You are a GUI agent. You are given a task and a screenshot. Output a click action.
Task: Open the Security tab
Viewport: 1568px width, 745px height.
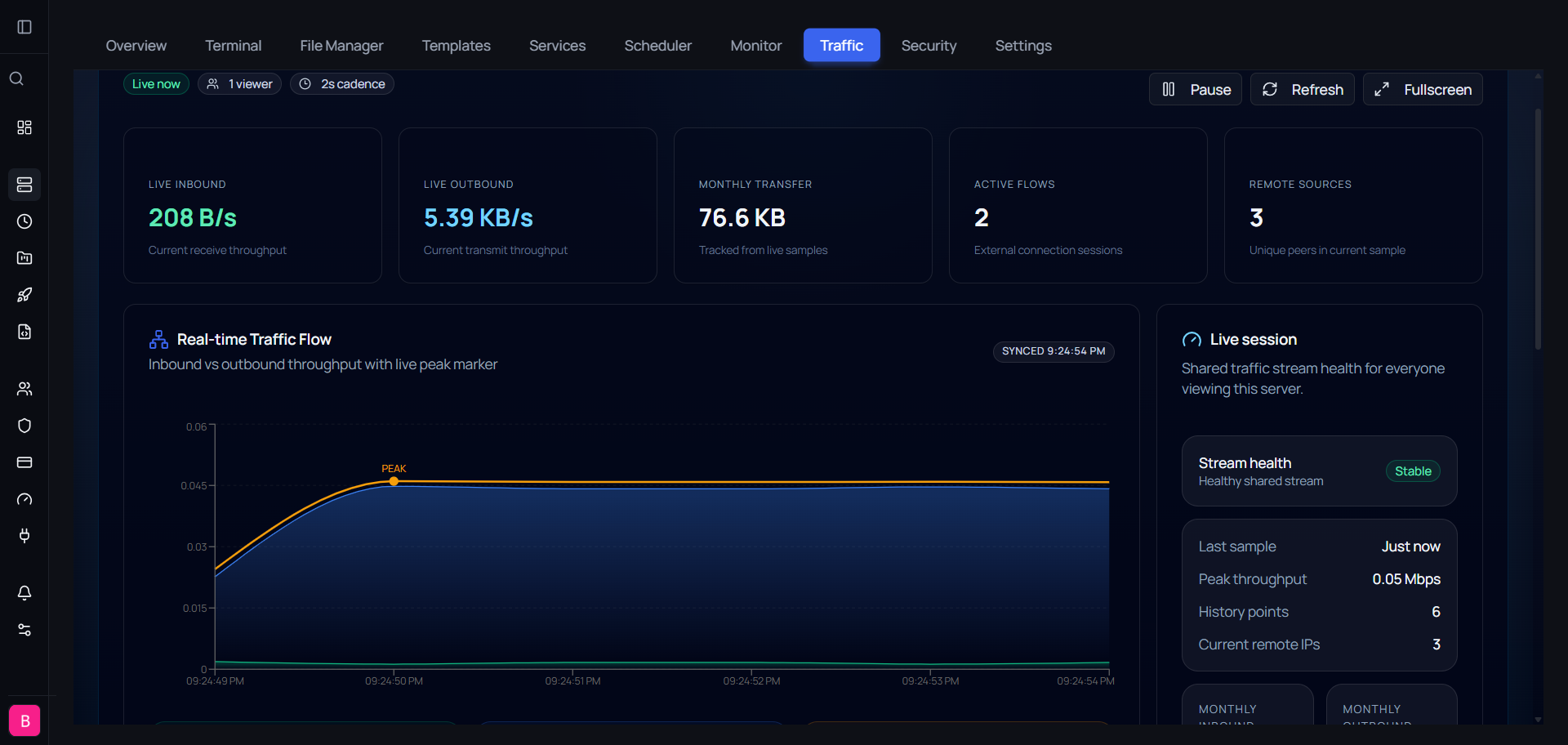929,46
